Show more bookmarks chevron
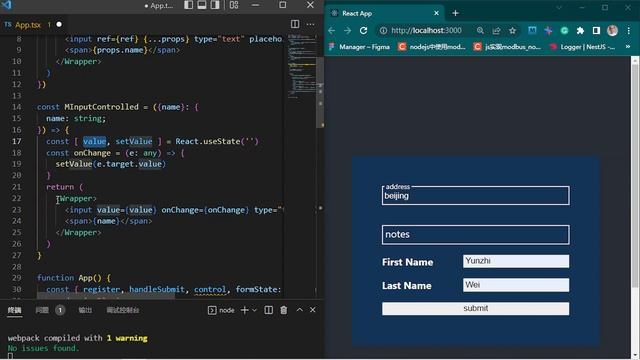The image size is (640, 360). [628, 47]
